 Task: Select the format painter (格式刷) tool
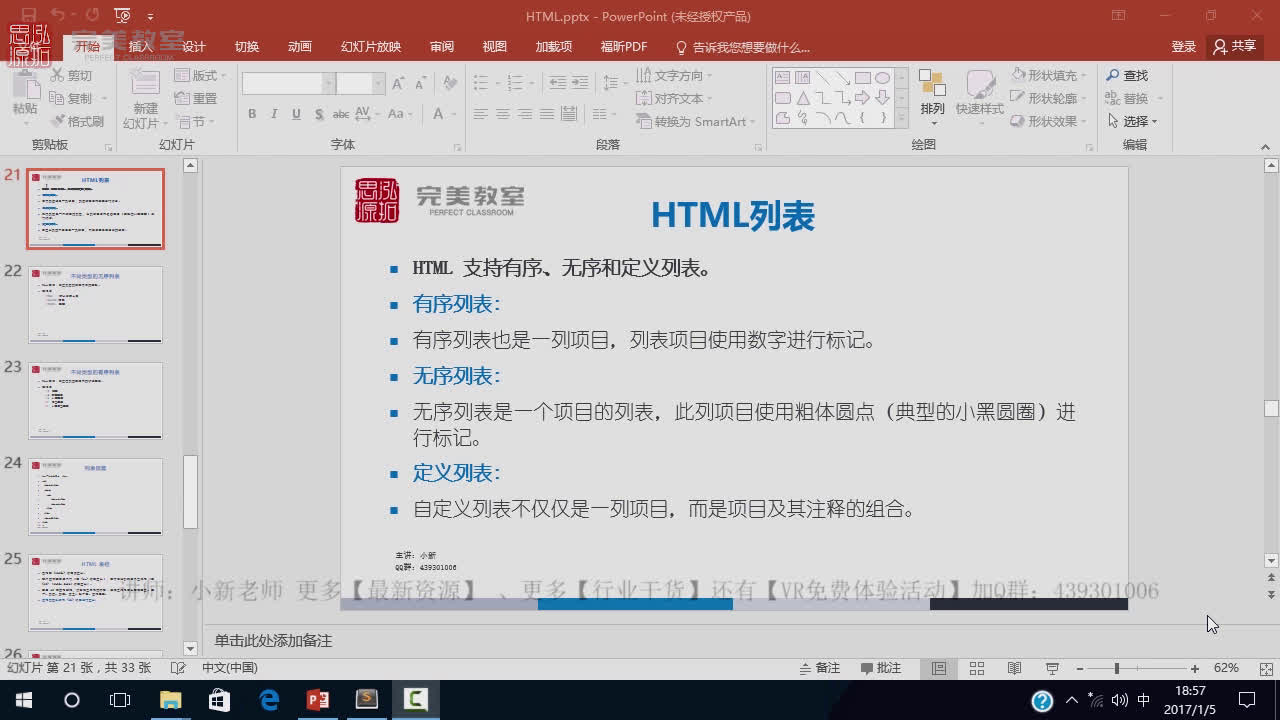[x=79, y=120]
